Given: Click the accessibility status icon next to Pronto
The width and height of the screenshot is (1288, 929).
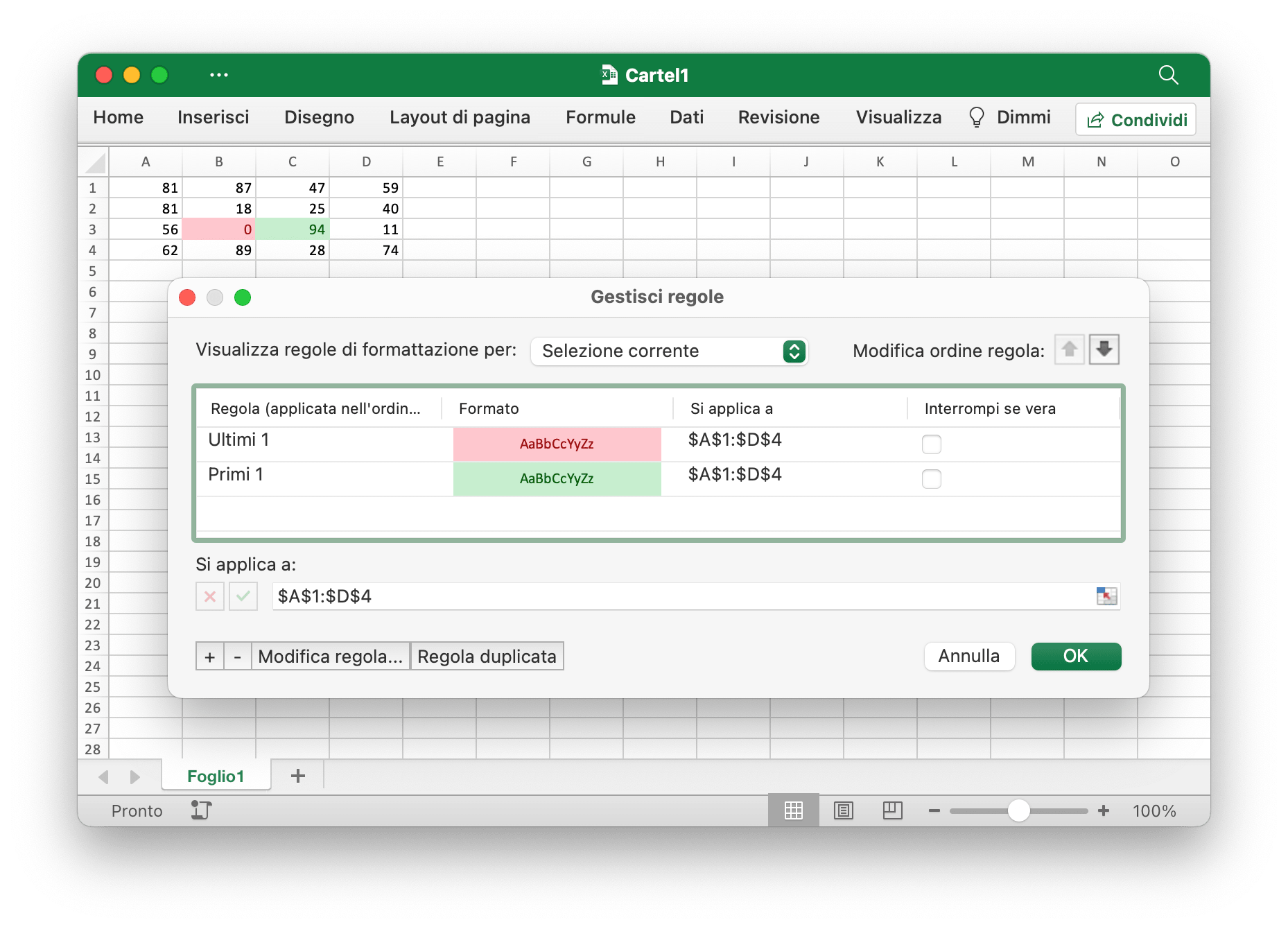Looking at the screenshot, I should pyautogui.click(x=201, y=810).
